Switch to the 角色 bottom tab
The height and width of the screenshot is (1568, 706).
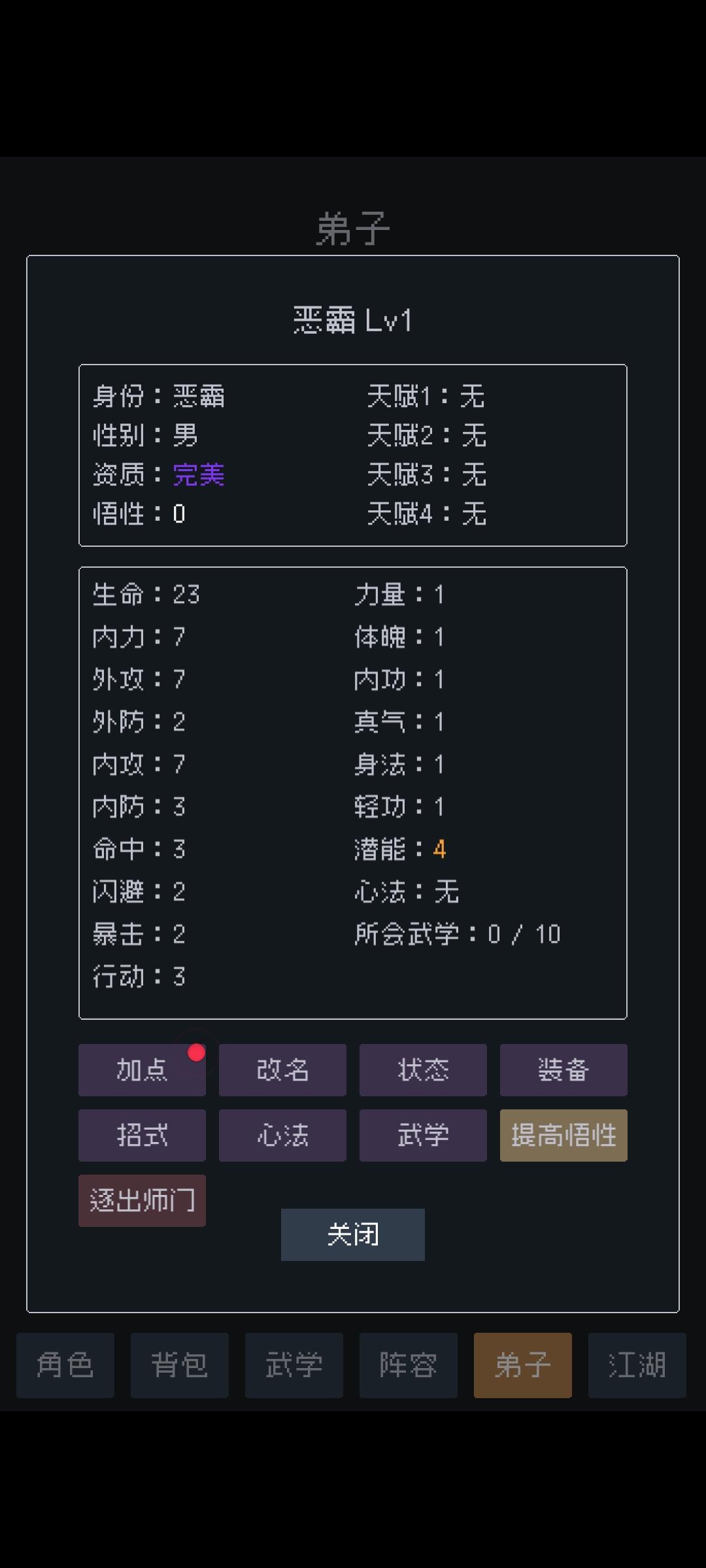pos(65,1365)
